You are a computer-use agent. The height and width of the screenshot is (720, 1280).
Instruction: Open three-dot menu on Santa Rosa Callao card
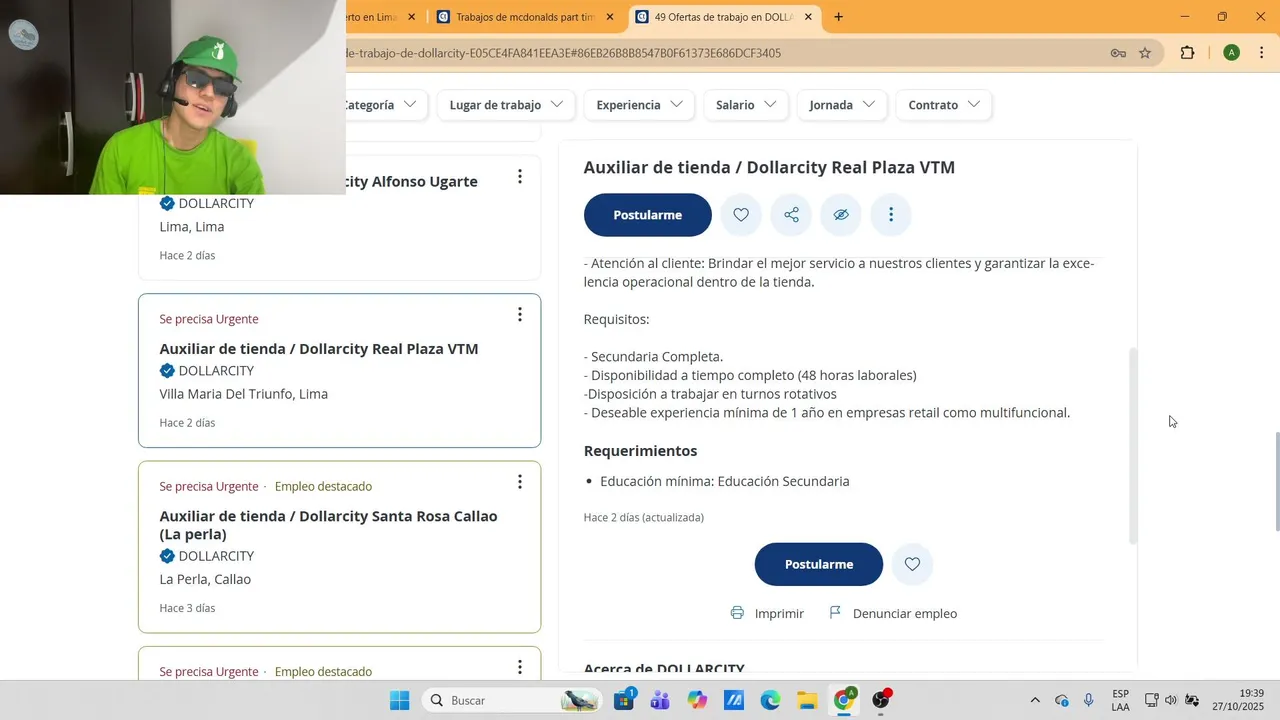519,482
